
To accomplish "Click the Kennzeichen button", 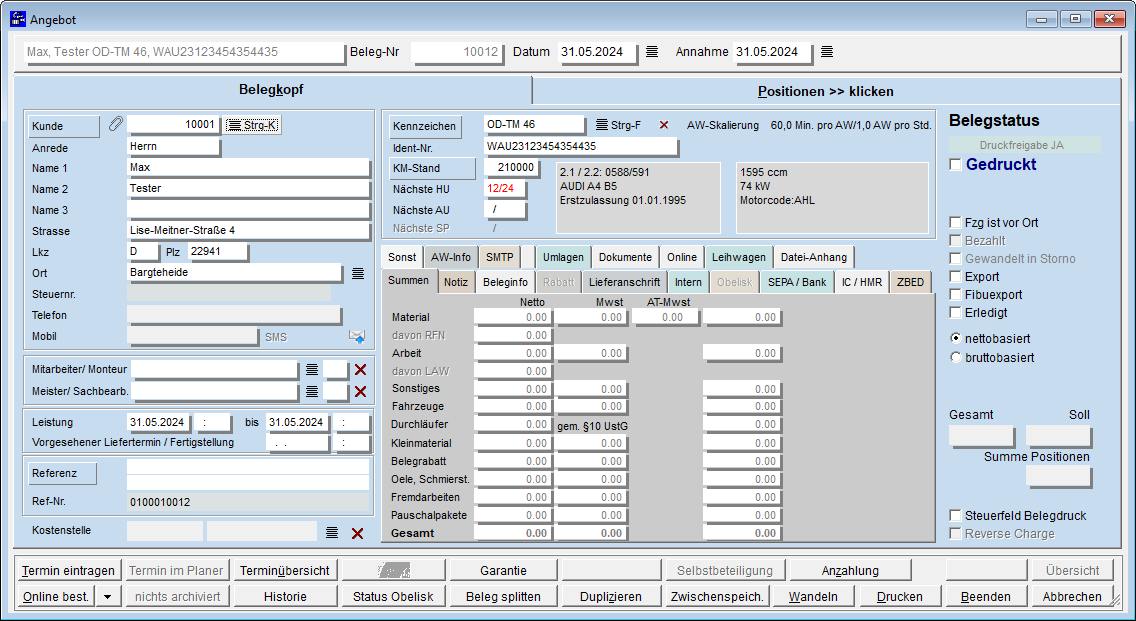I will [425, 126].
